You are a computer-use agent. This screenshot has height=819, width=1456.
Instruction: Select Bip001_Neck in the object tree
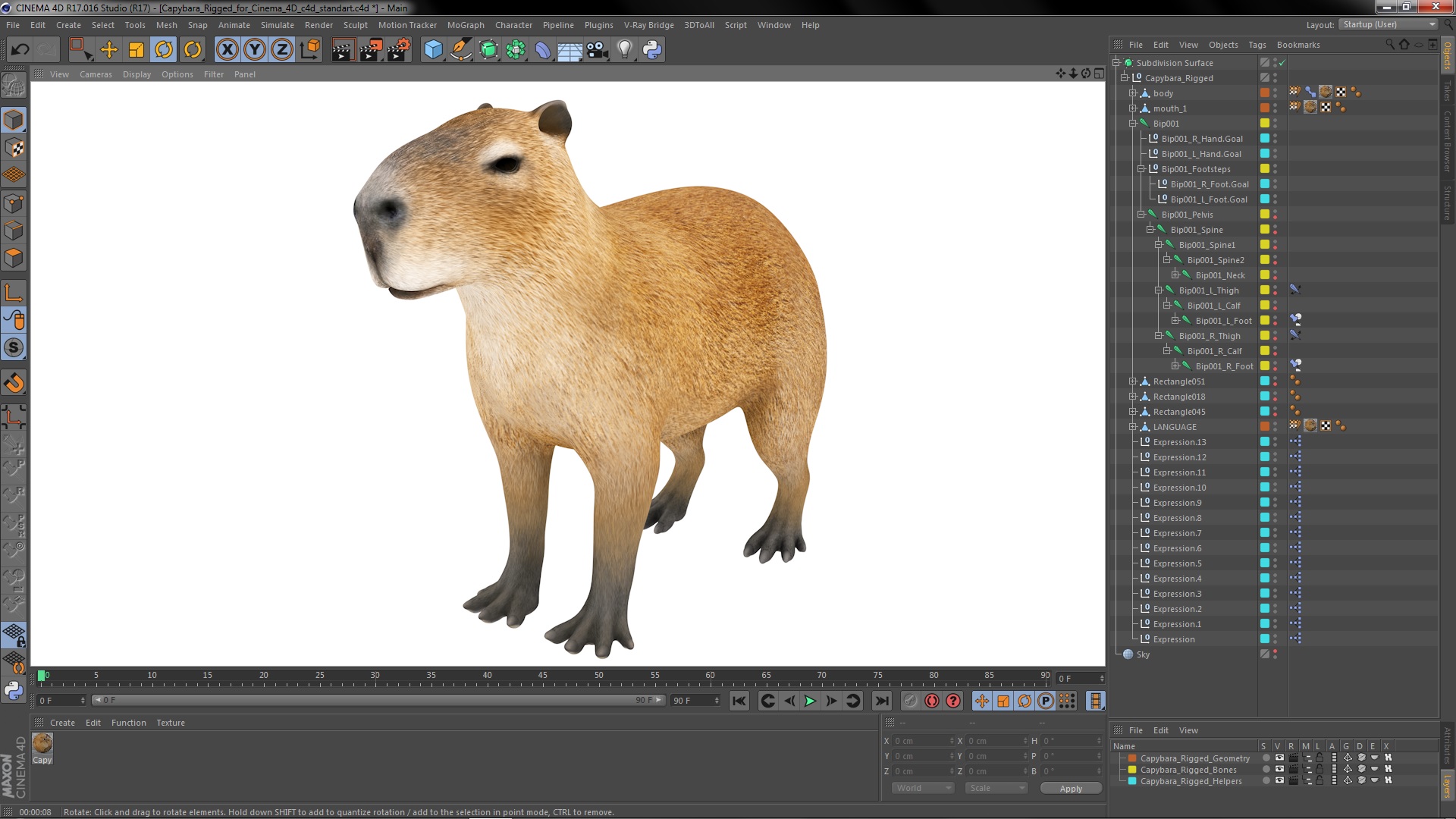[1220, 275]
